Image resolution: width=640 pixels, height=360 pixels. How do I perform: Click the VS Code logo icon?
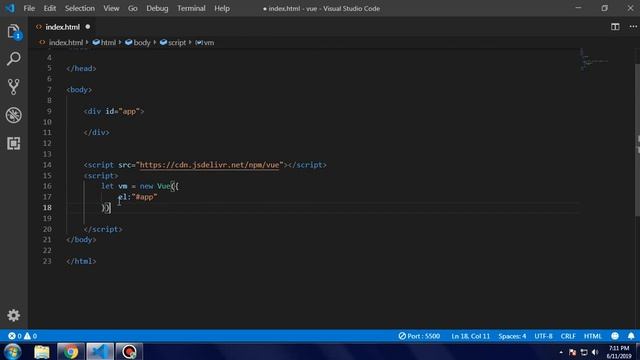(10, 8)
